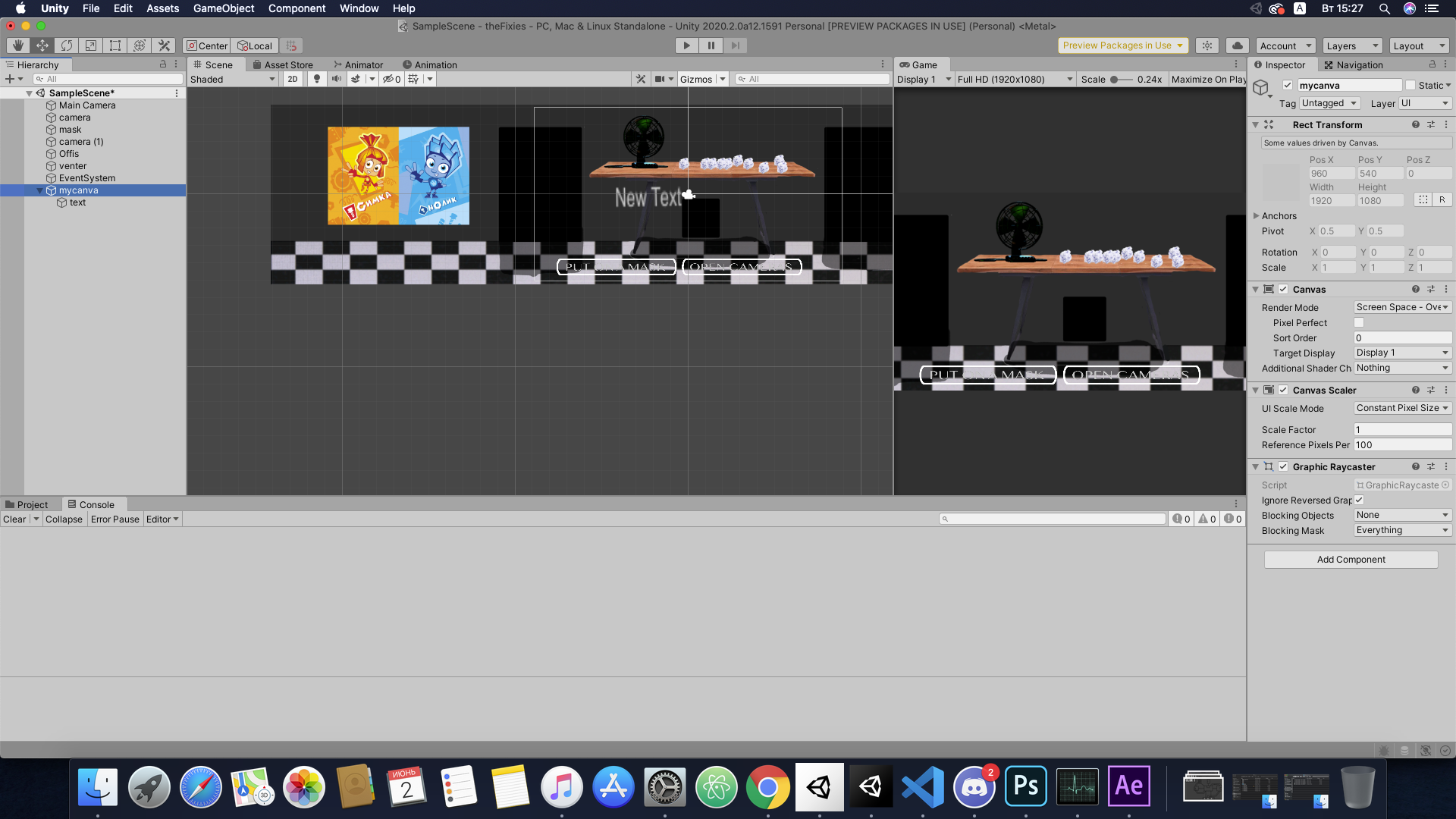Open custom editor tools
Viewport: 1456px width, 819px height.
[164, 45]
